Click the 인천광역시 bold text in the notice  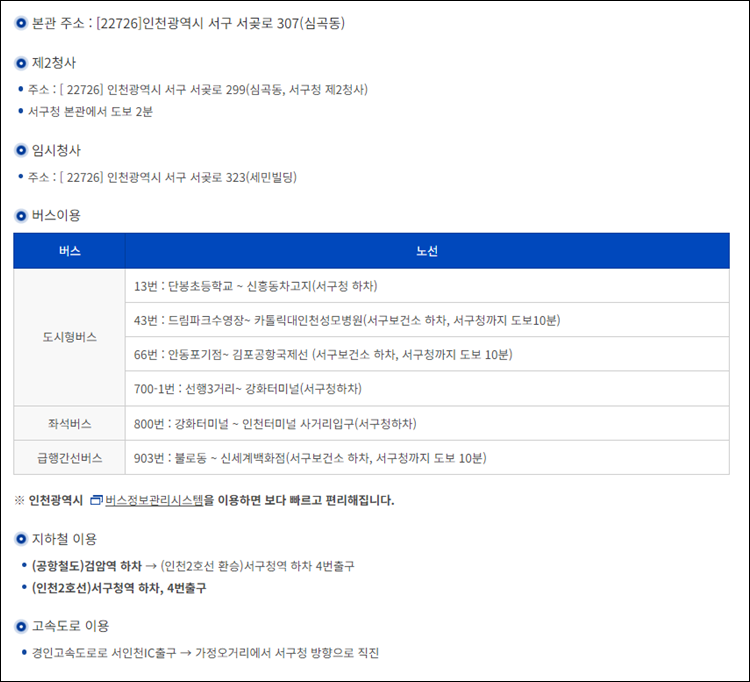point(55,500)
